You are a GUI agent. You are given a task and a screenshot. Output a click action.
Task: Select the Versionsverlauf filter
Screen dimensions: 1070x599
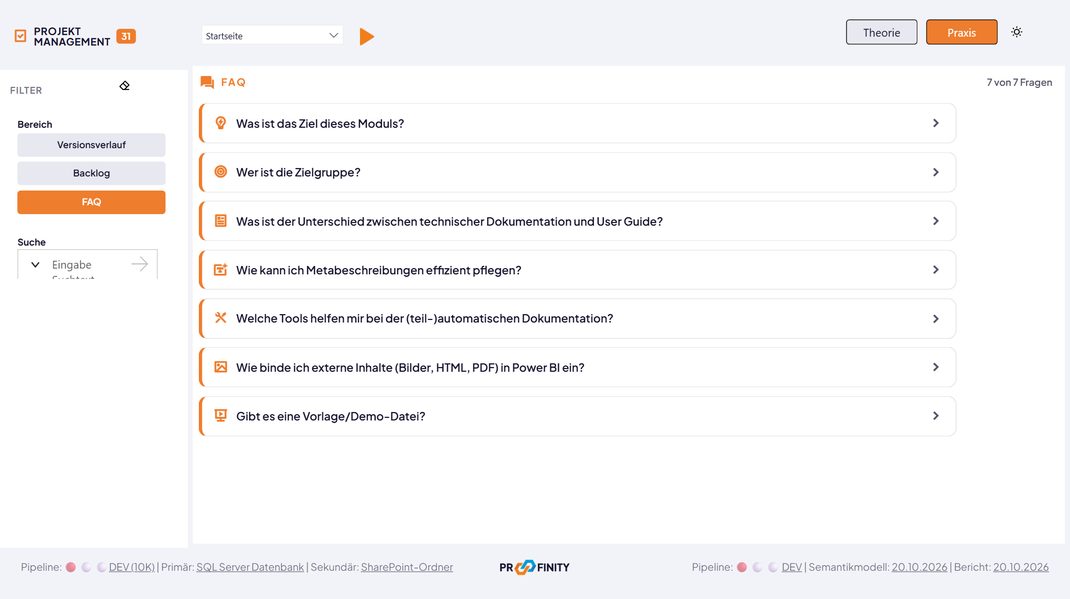tap(91, 145)
